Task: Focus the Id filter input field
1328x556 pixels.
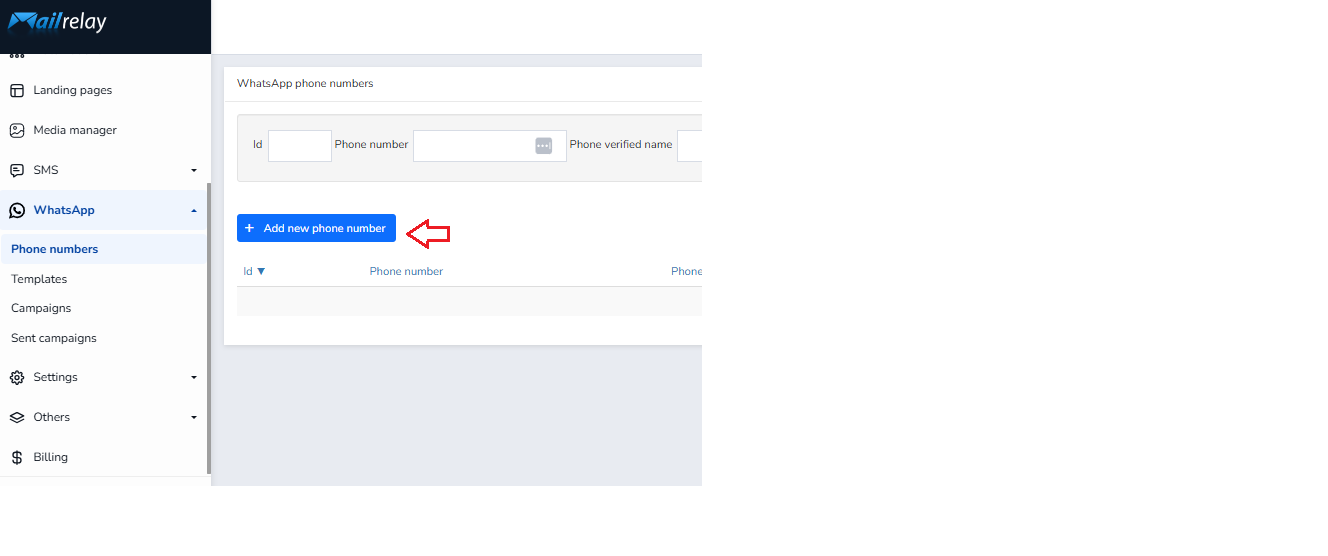Action: [x=300, y=146]
